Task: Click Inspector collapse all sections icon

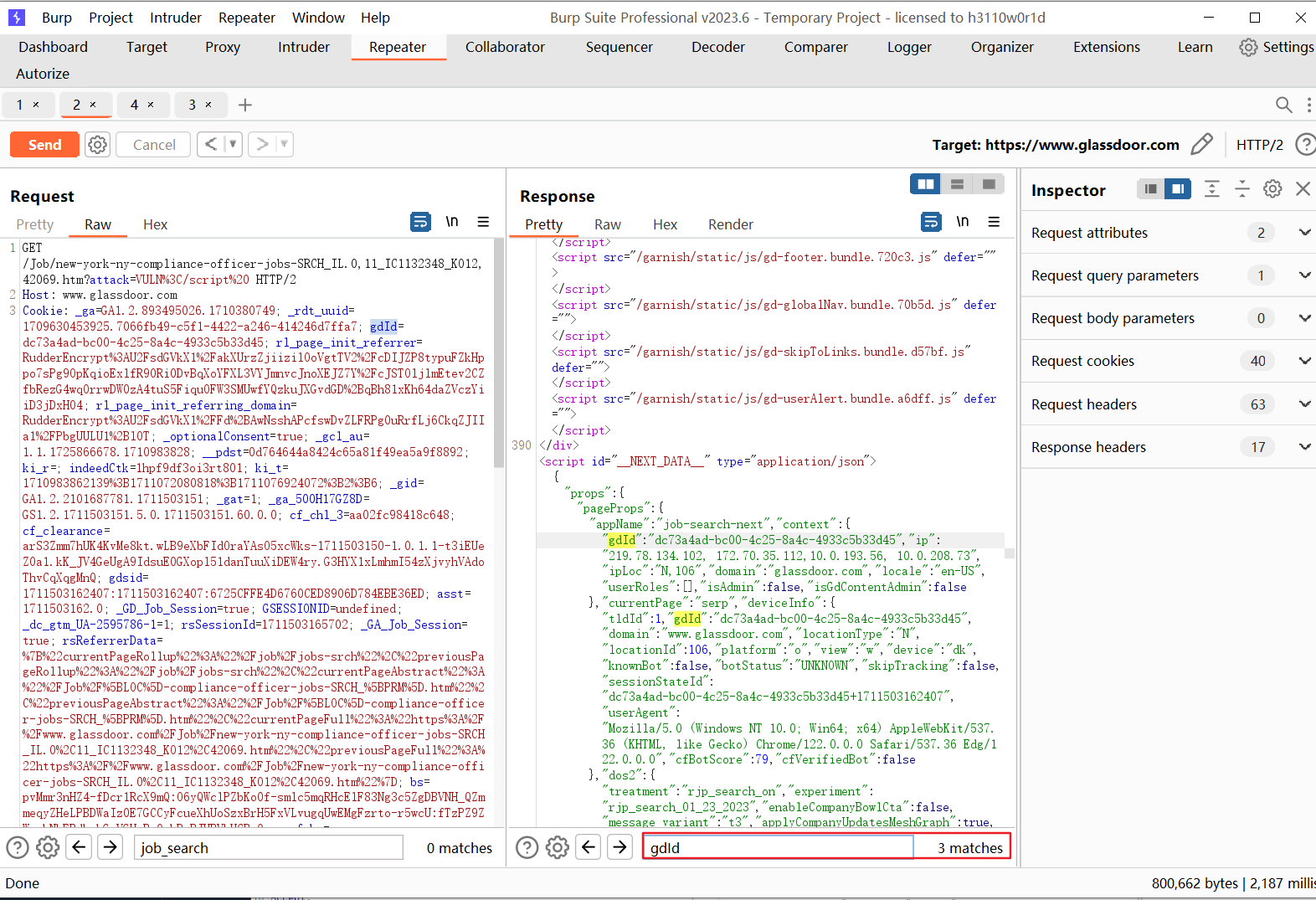Action: click(1242, 189)
